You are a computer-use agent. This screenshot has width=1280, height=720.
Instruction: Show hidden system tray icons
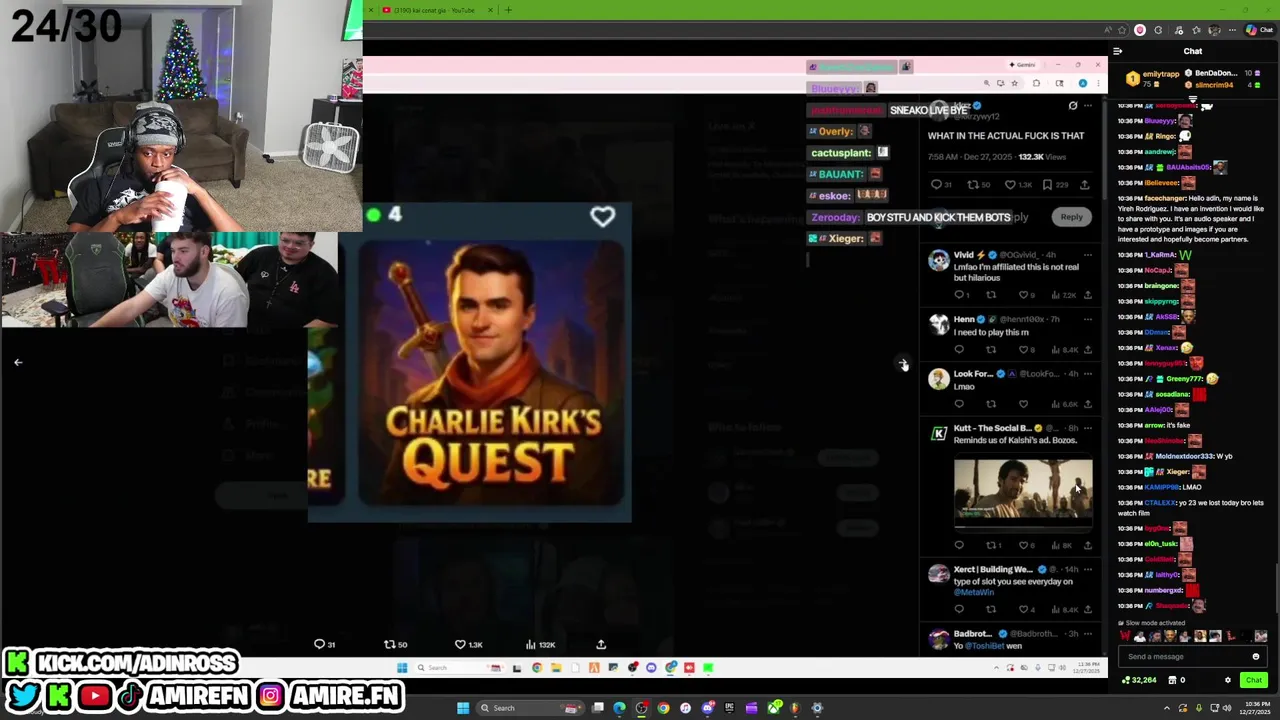click(x=1166, y=708)
